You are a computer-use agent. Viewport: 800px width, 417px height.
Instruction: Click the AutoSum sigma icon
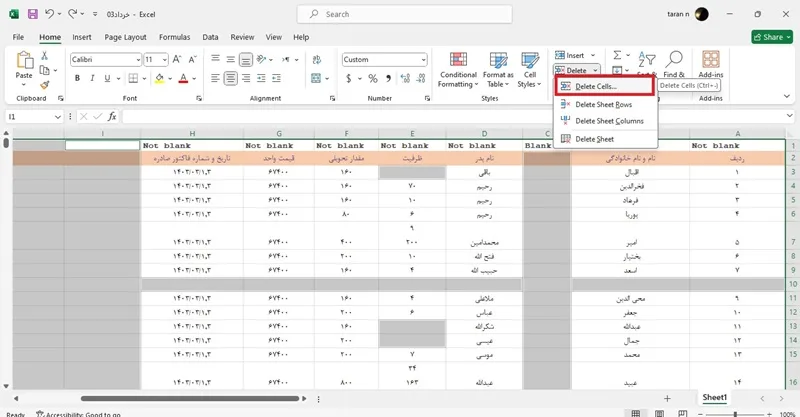[x=617, y=55]
